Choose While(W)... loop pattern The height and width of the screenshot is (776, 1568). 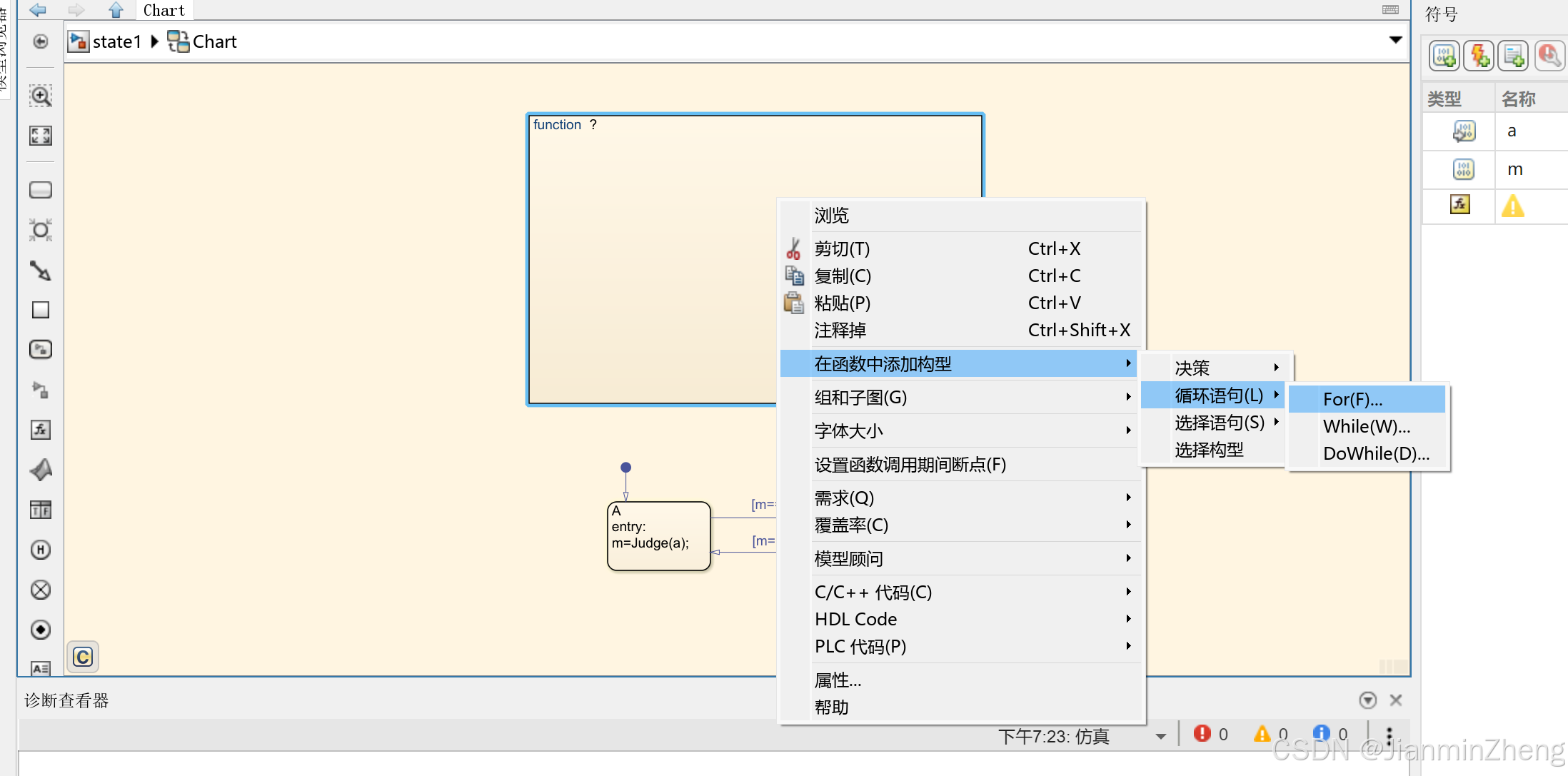tap(1367, 426)
